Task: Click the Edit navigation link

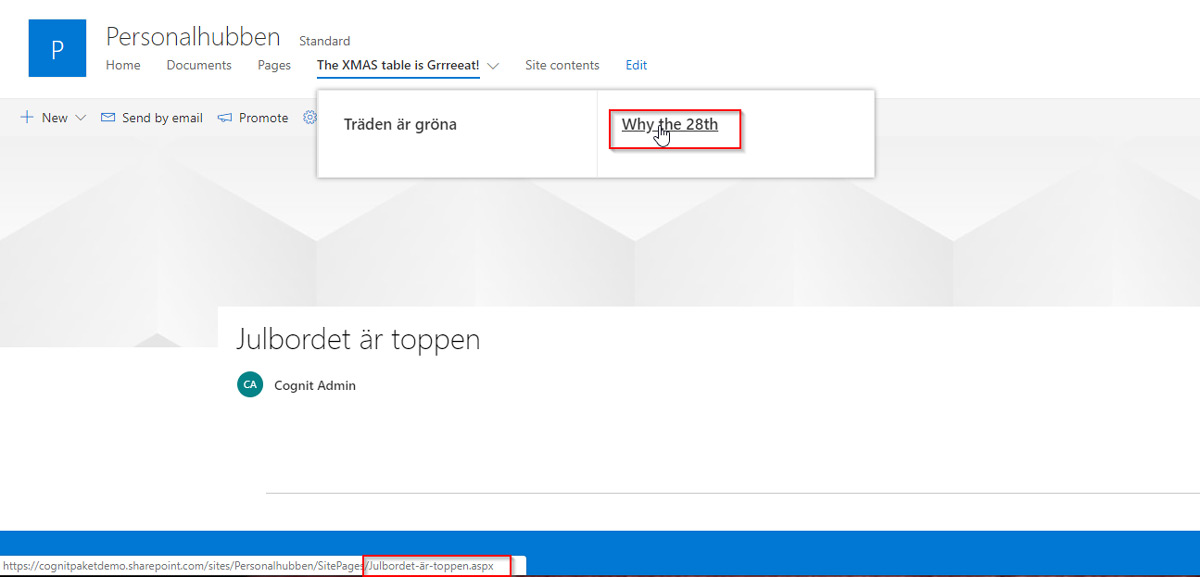Action: point(636,65)
